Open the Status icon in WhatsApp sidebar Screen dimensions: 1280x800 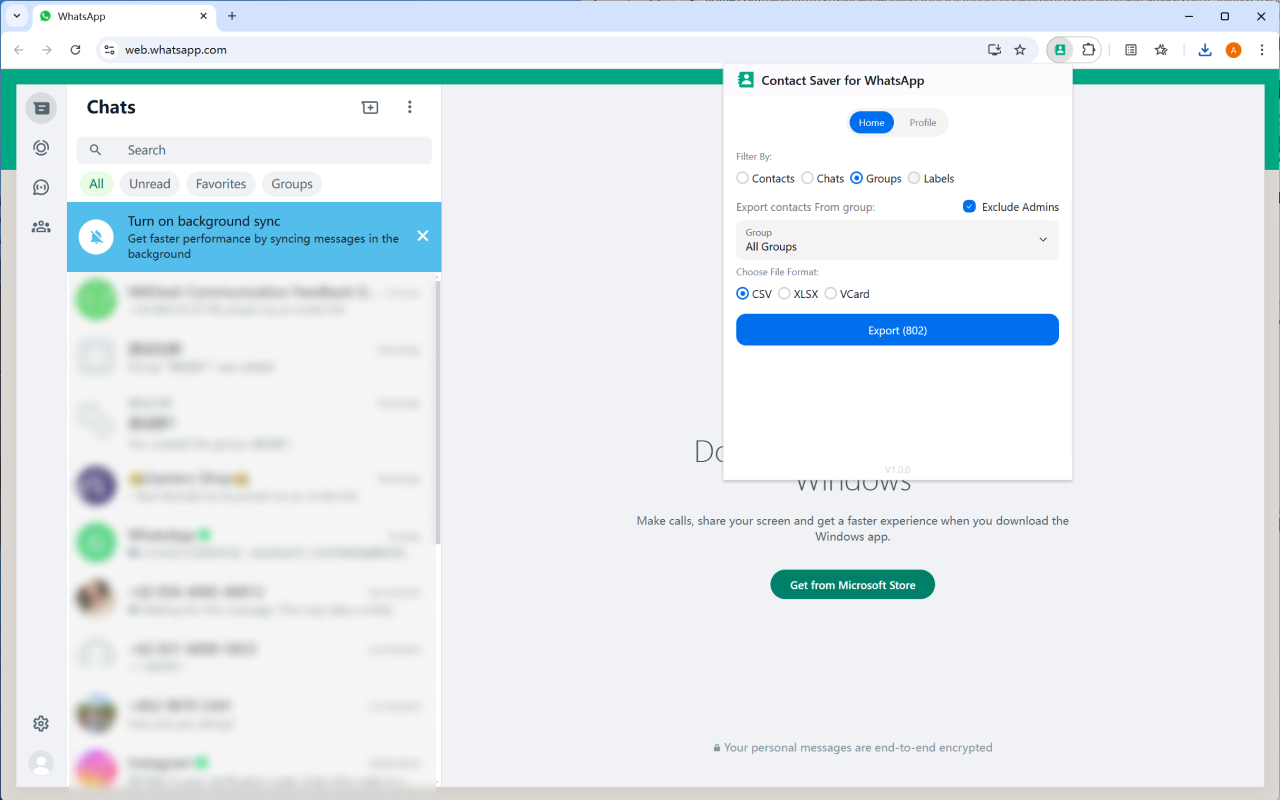coord(41,148)
